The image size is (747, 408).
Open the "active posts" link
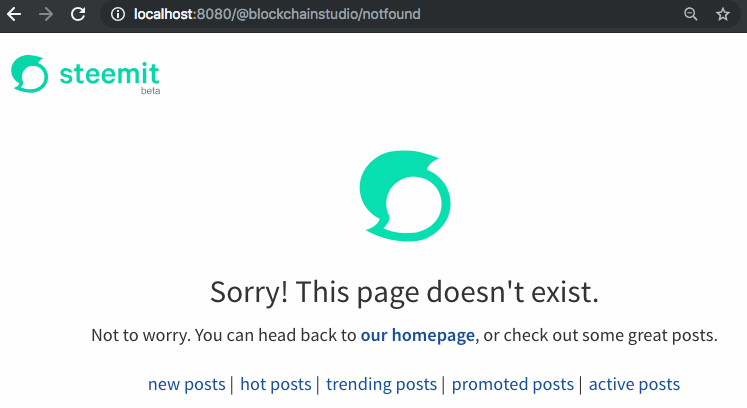tap(634, 384)
